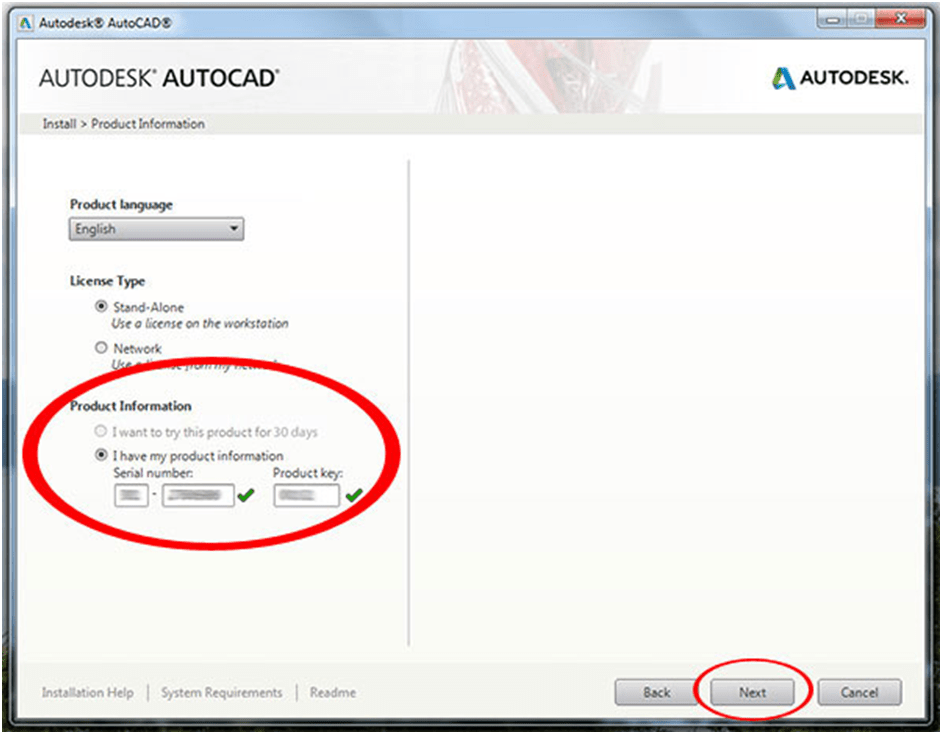Click the Product key input field
This screenshot has width=942, height=734.
point(306,494)
